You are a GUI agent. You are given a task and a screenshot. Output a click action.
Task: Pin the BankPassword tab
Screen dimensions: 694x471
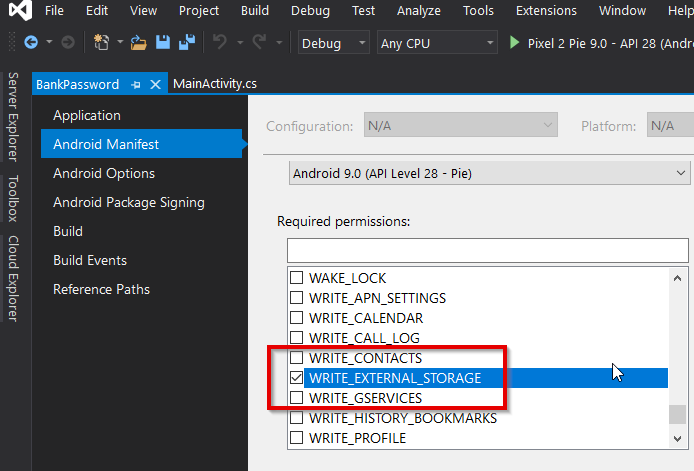click(x=136, y=84)
